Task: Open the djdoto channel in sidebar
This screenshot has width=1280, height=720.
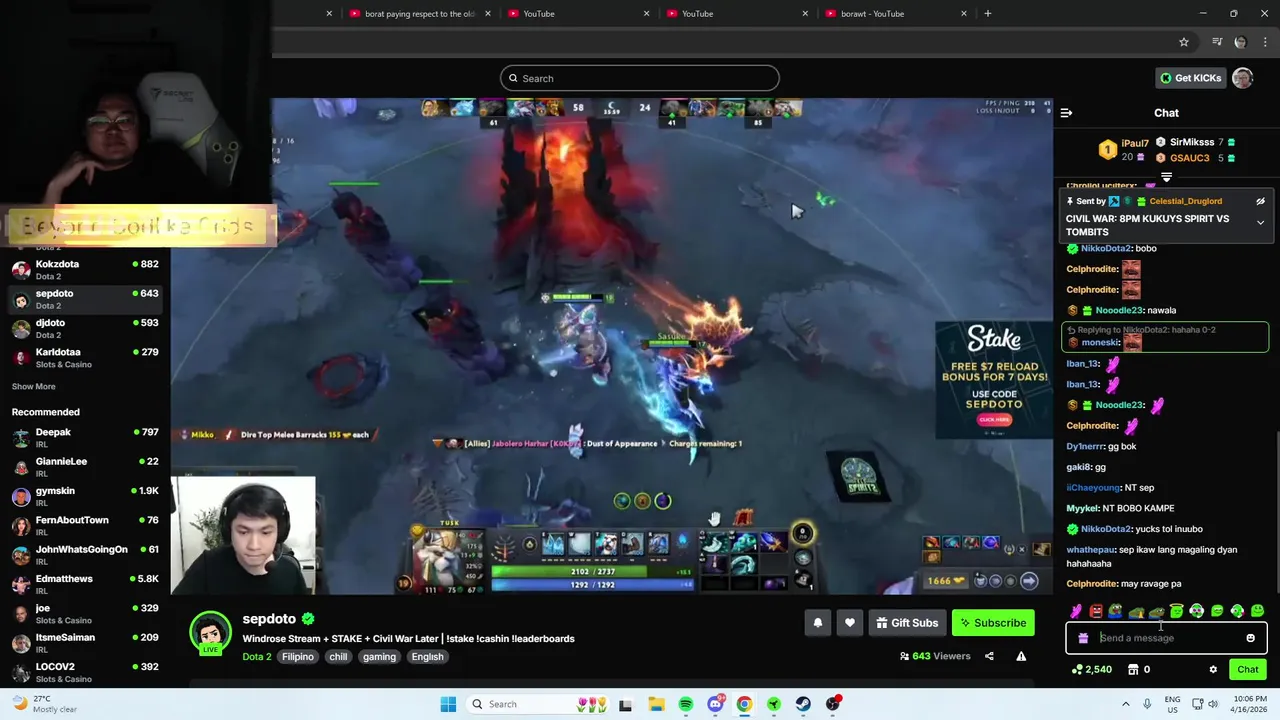Action: [85, 328]
